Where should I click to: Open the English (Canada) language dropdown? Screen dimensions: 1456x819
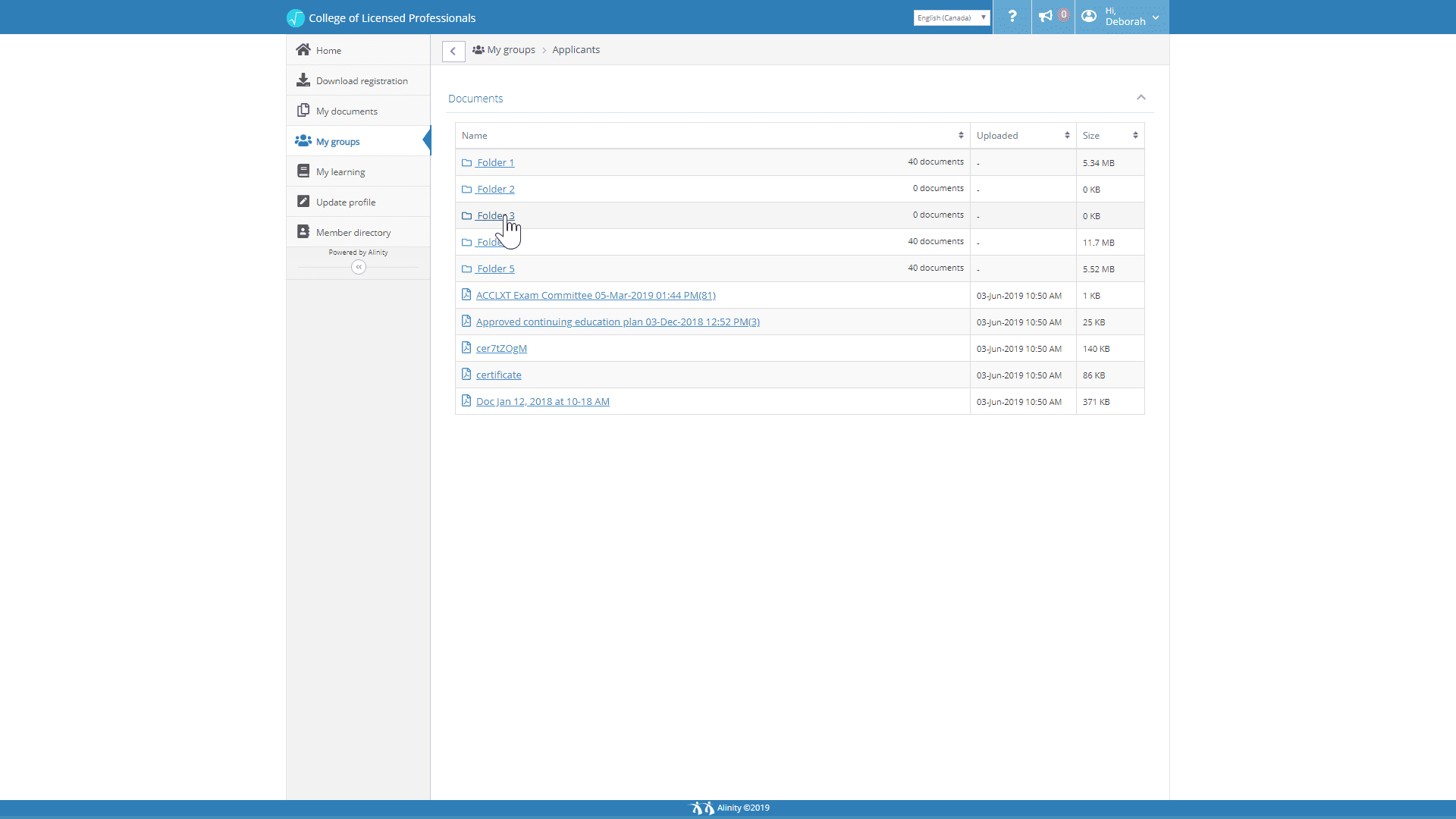pos(952,17)
